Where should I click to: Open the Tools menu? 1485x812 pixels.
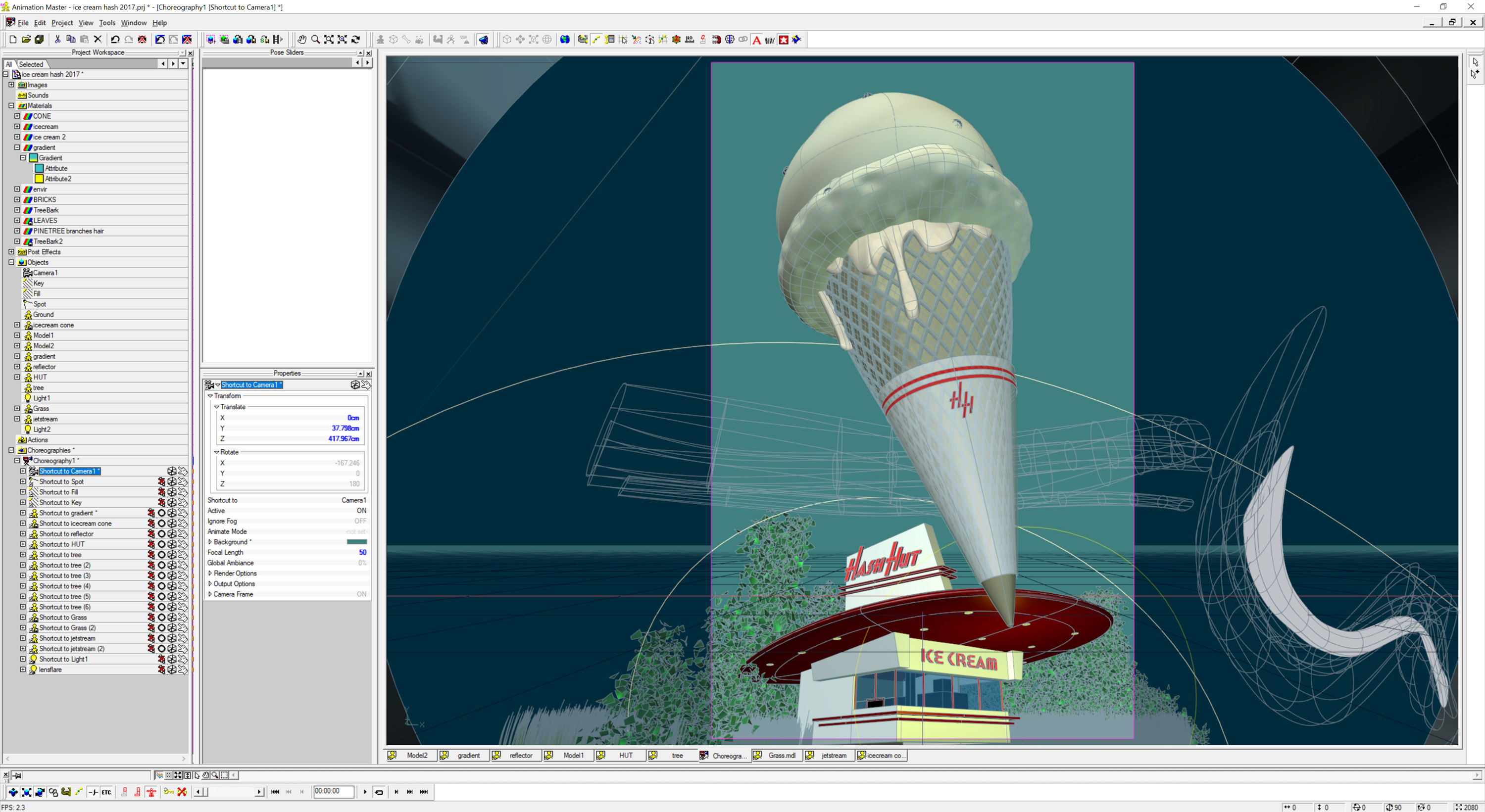click(x=106, y=22)
